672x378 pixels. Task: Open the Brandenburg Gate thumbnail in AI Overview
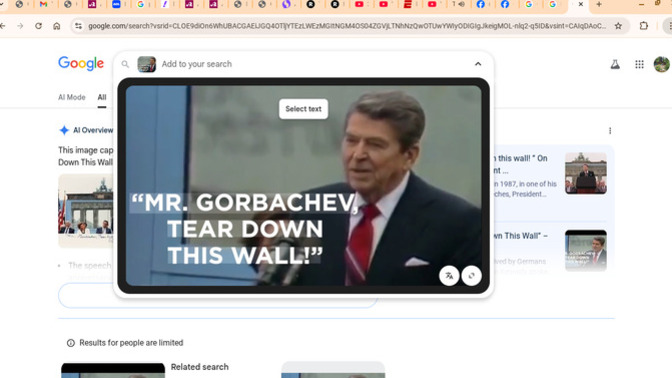point(86,211)
